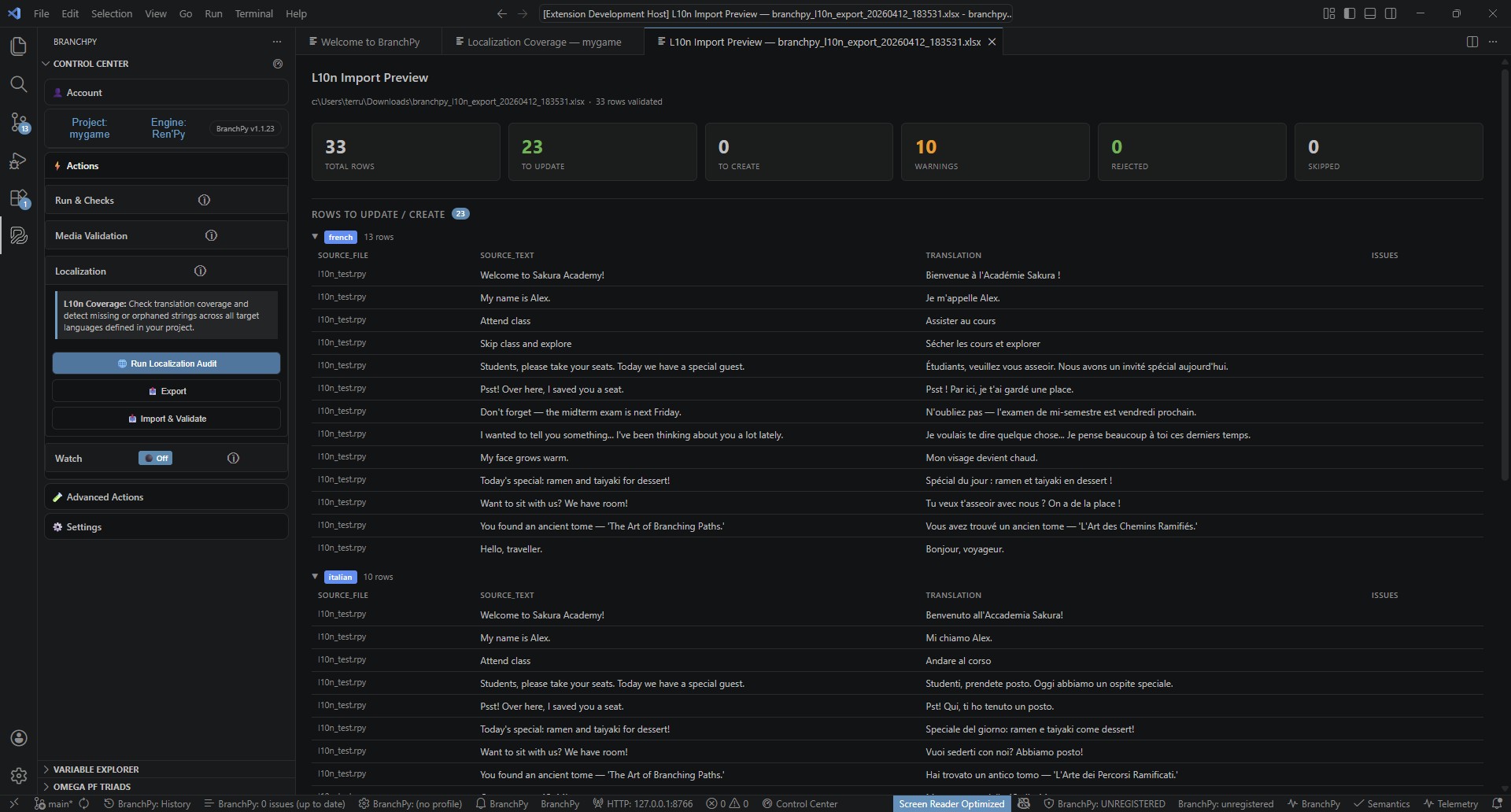Toggle the Watch switch currently Off
This screenshot has width=1511, height=812.
click(x=155, y=458)
